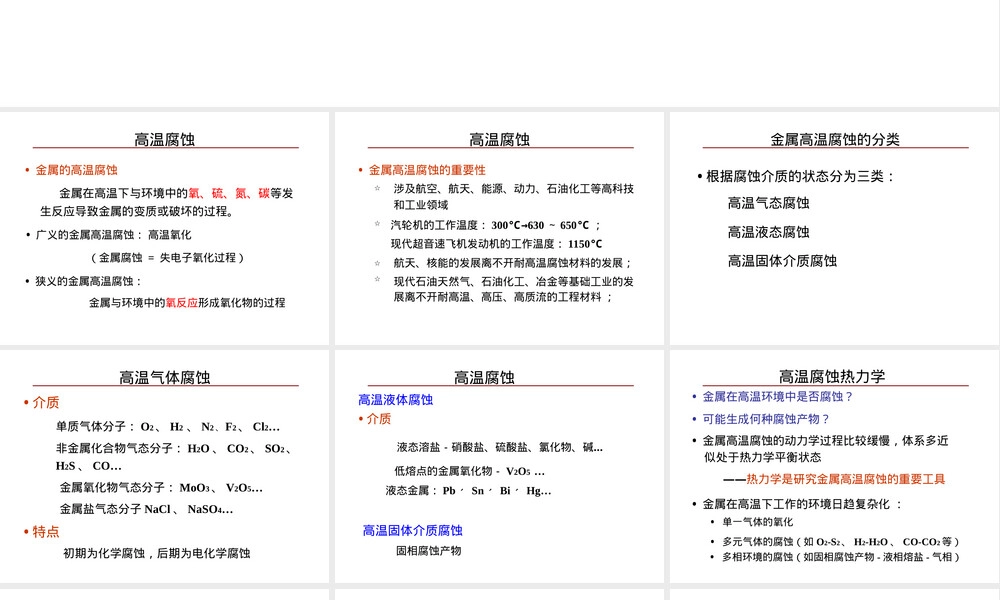Click the line 液态金属： Pb Sn Bi Hg

(468, 490)
